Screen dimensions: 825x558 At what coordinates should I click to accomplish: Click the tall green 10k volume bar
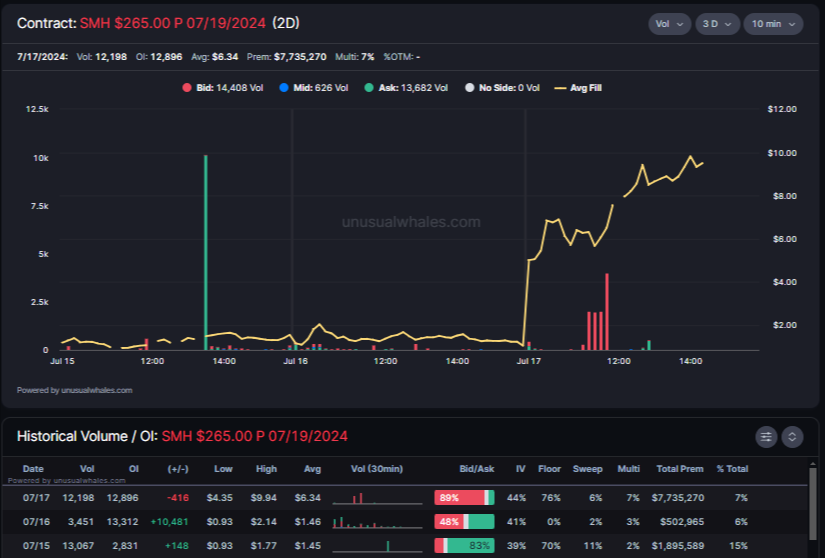[x=206, y=252]
